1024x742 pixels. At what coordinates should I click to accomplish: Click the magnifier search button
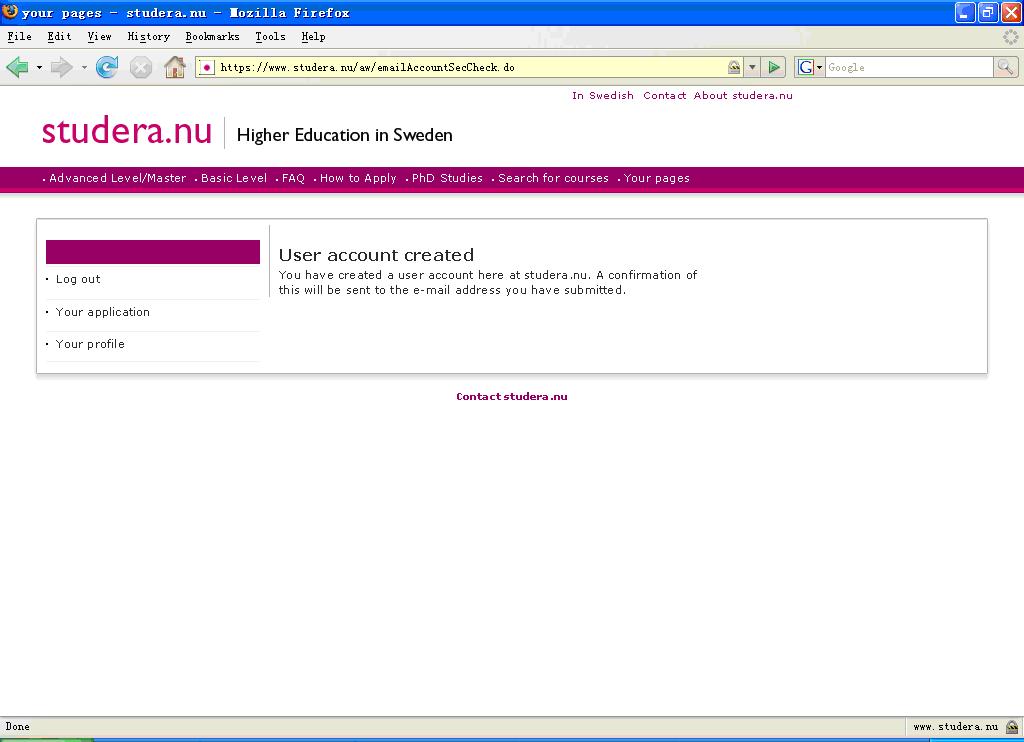[x=1005, y=67]
